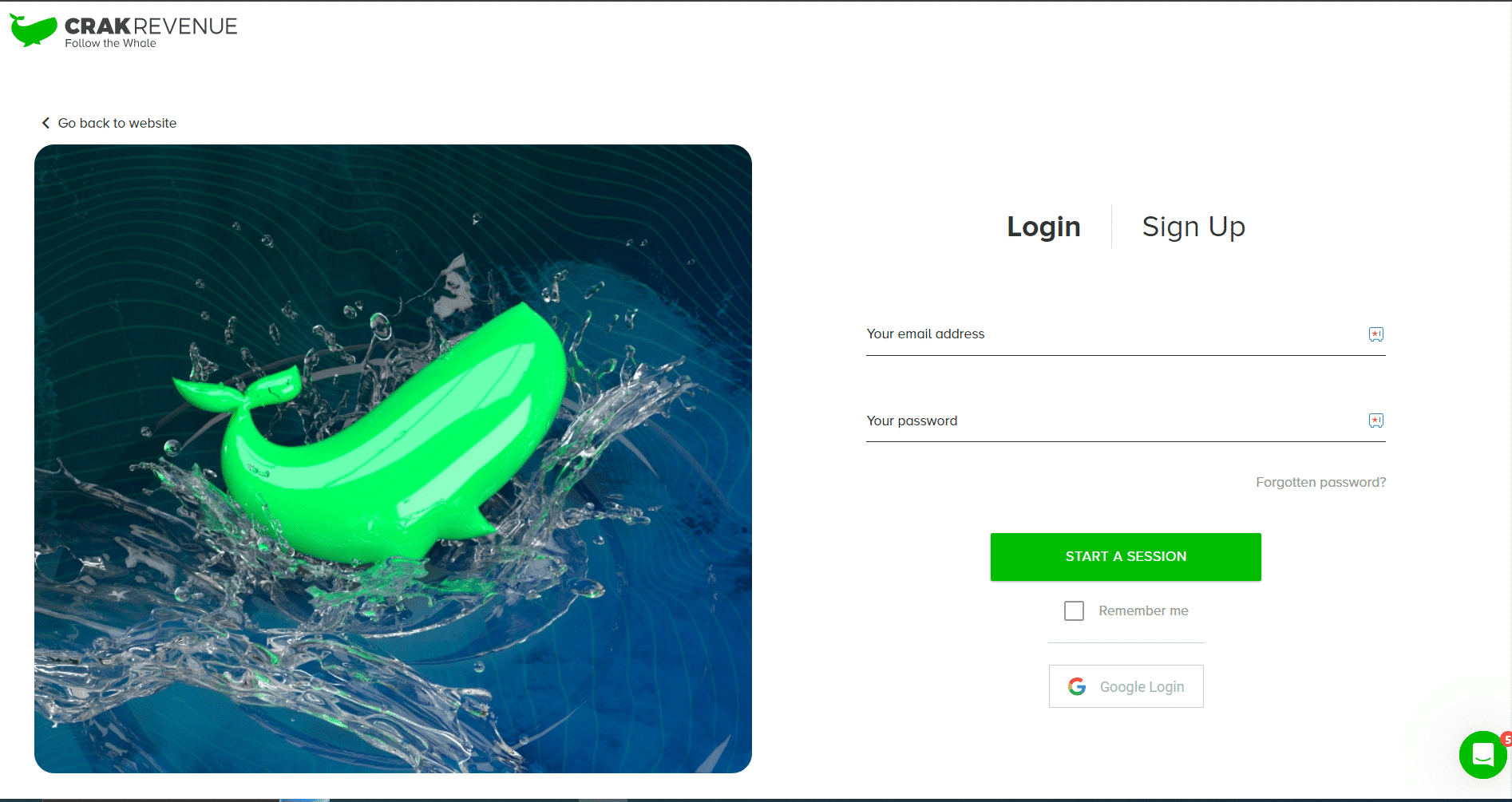Click the autofill icon in the email field
This screenshot has height=802, width=1512.
[x=1375, y=334]
